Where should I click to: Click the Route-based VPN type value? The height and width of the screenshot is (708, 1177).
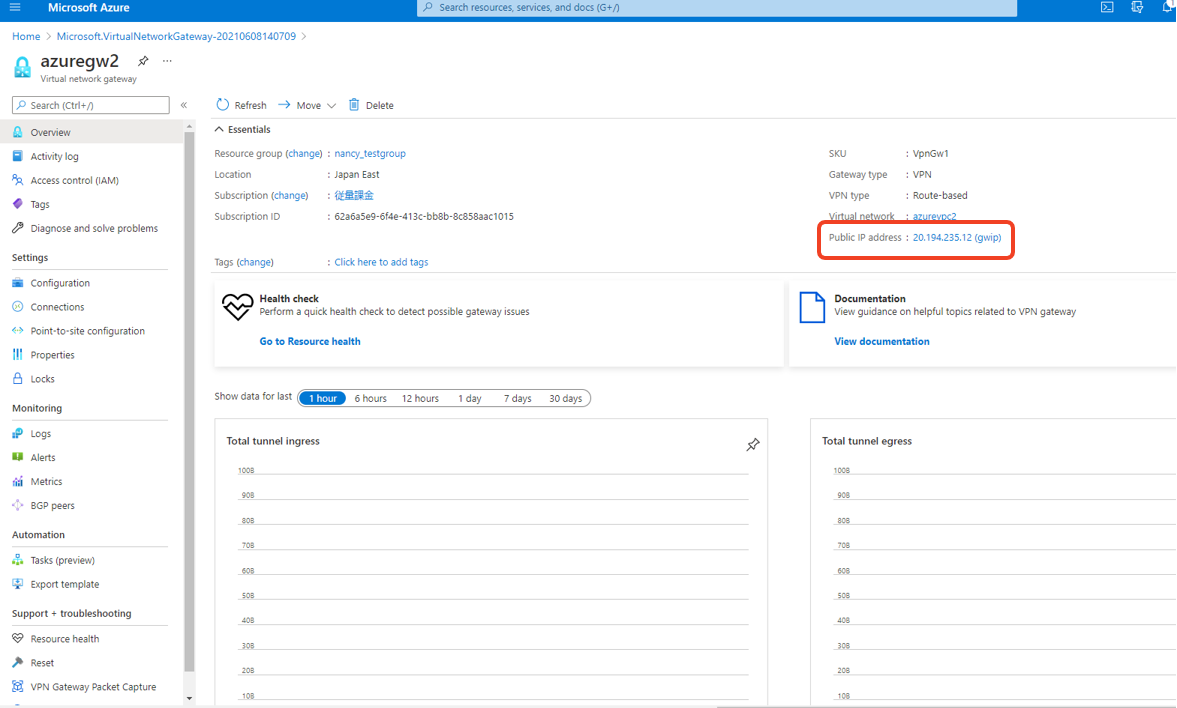pos(940,195)
